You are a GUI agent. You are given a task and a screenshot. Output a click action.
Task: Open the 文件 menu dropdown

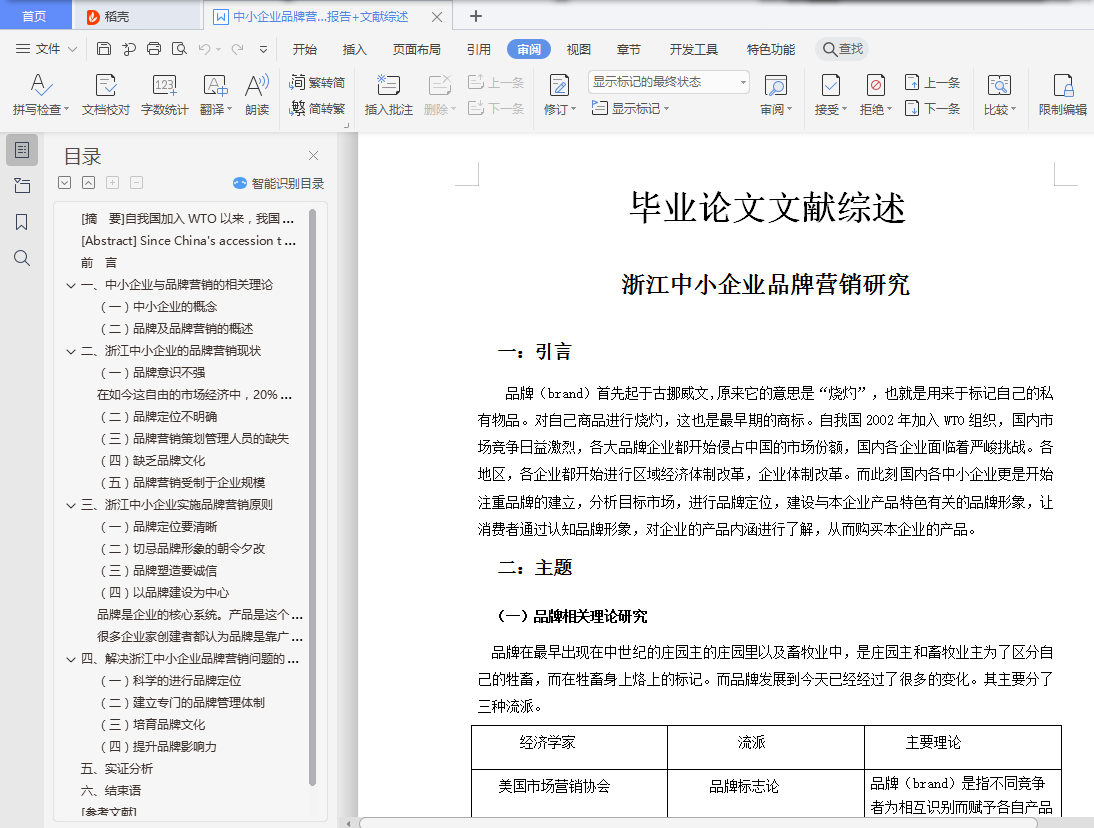click(x=46, y=49)
